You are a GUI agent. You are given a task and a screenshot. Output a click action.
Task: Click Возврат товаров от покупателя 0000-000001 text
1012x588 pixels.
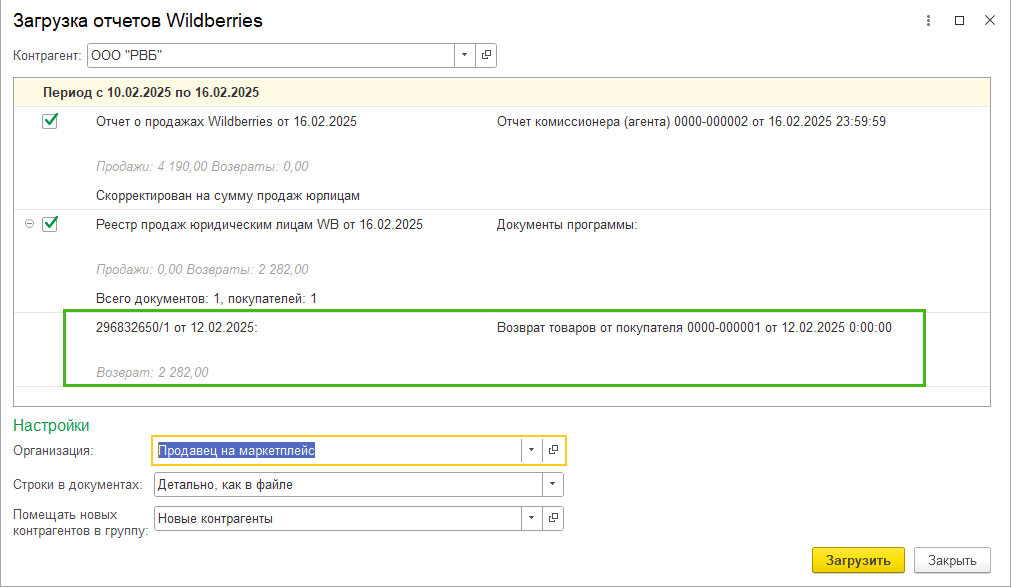[x=694, y=328]
